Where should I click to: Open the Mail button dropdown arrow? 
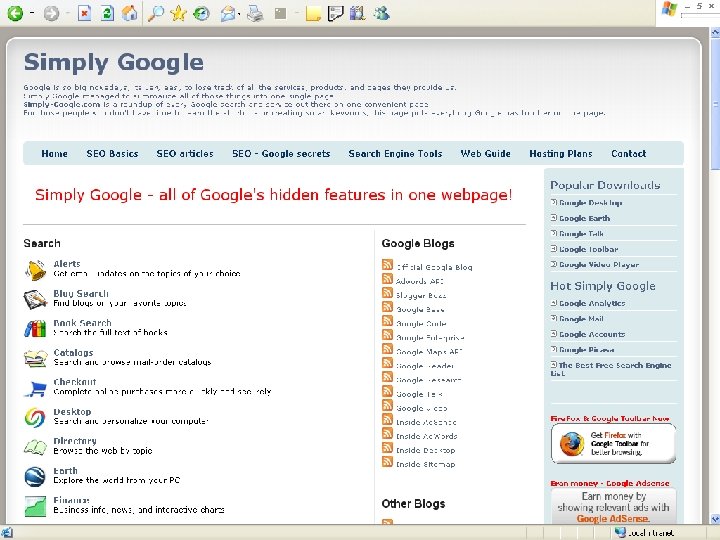(x=240, y=14)
